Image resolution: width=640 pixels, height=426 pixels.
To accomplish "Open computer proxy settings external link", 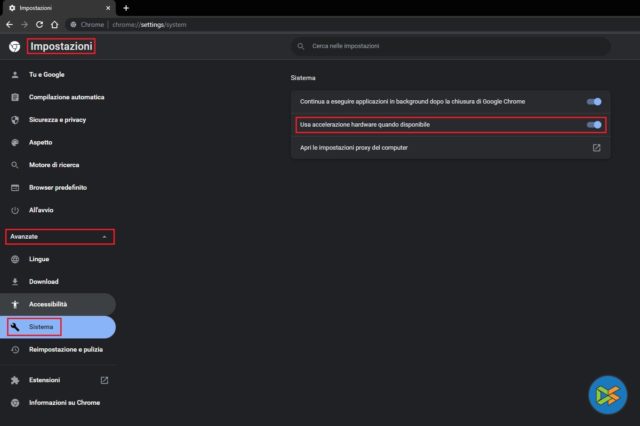I will (x=596, y=148).
